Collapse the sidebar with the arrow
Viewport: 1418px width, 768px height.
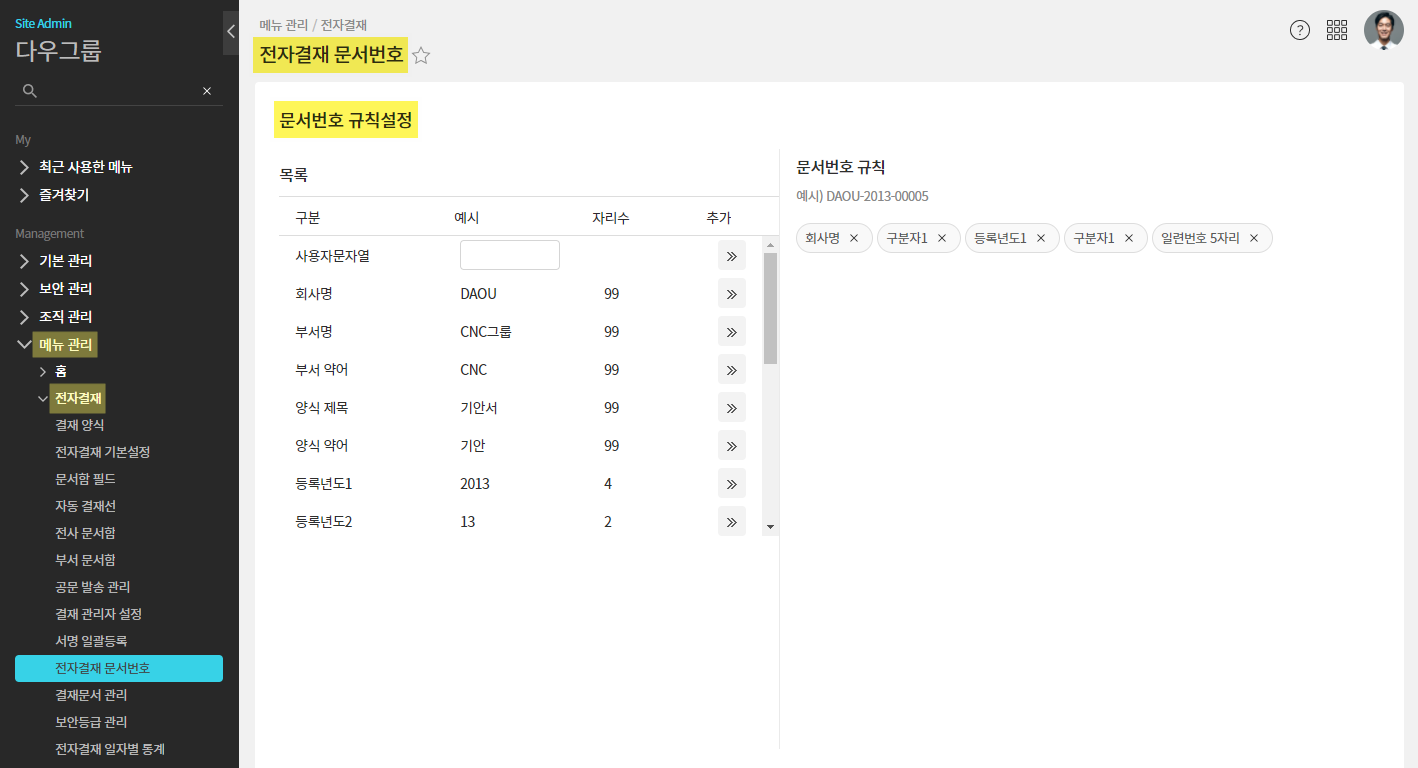tap(231, 31)
